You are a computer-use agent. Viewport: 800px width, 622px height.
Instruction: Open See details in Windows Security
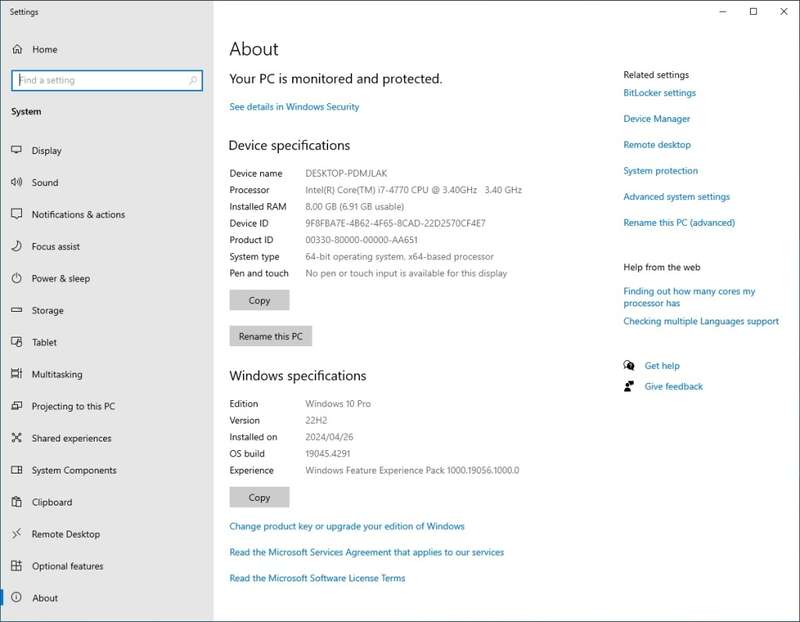click(x=294, y=107)
